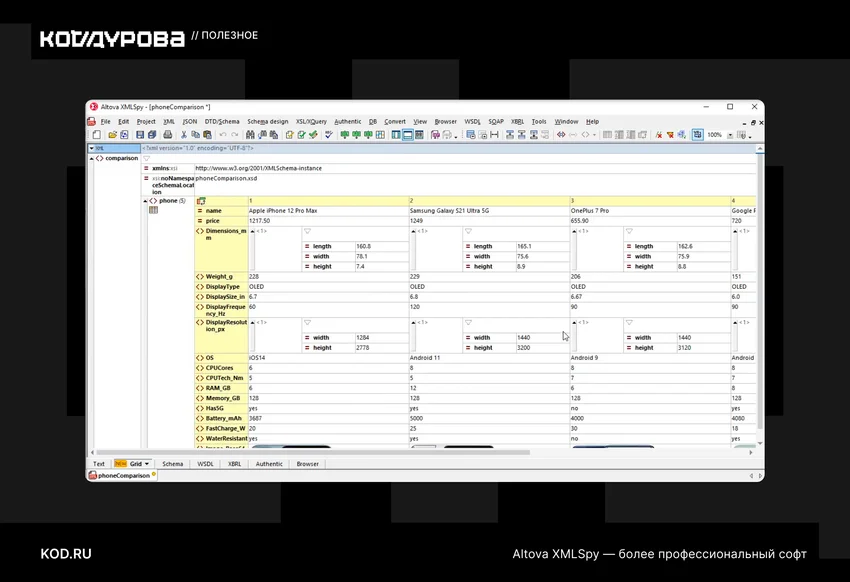
Task: Click the horizontal scrollbar of the grid
Action: click(x=313, y=452)
